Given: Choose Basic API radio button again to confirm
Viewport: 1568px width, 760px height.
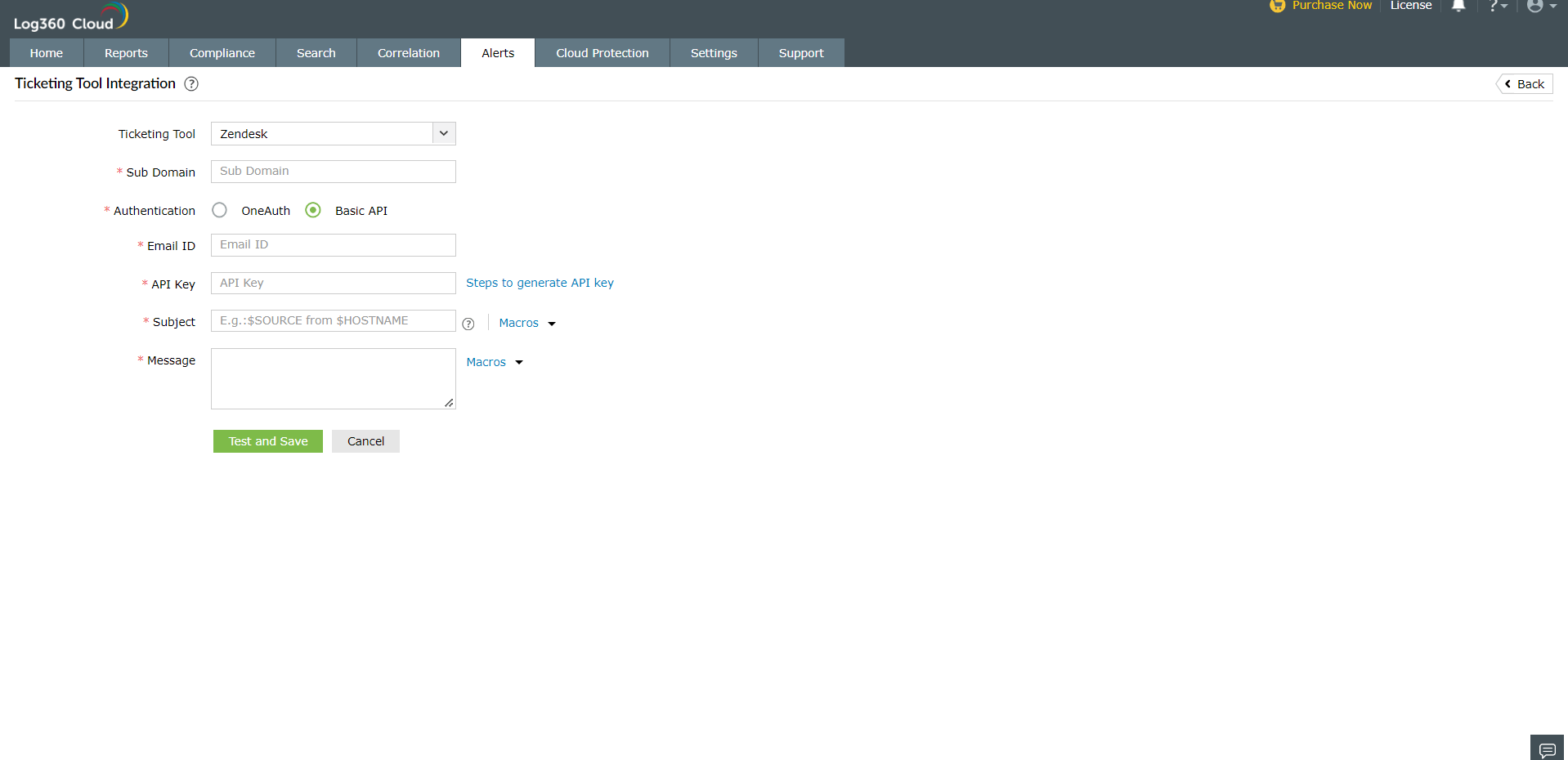Looking at the screenshot, I should [x=312, y=210].
